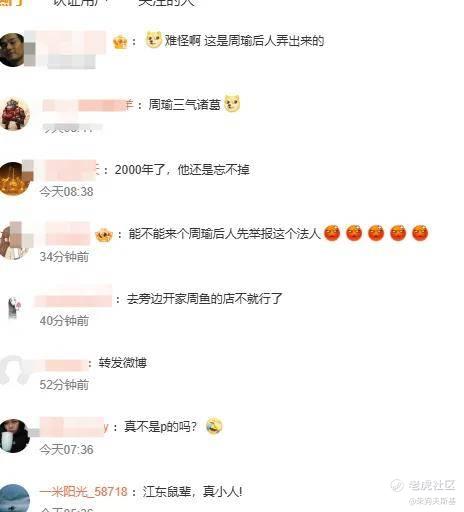
Task: Click the doge emoji after 周瑜三气诸葛
Action: [232, 103]
